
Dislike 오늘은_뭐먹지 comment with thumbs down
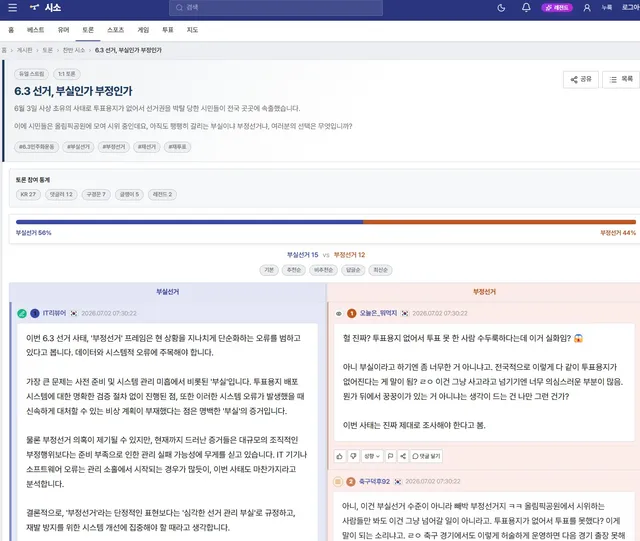[353, 456]
